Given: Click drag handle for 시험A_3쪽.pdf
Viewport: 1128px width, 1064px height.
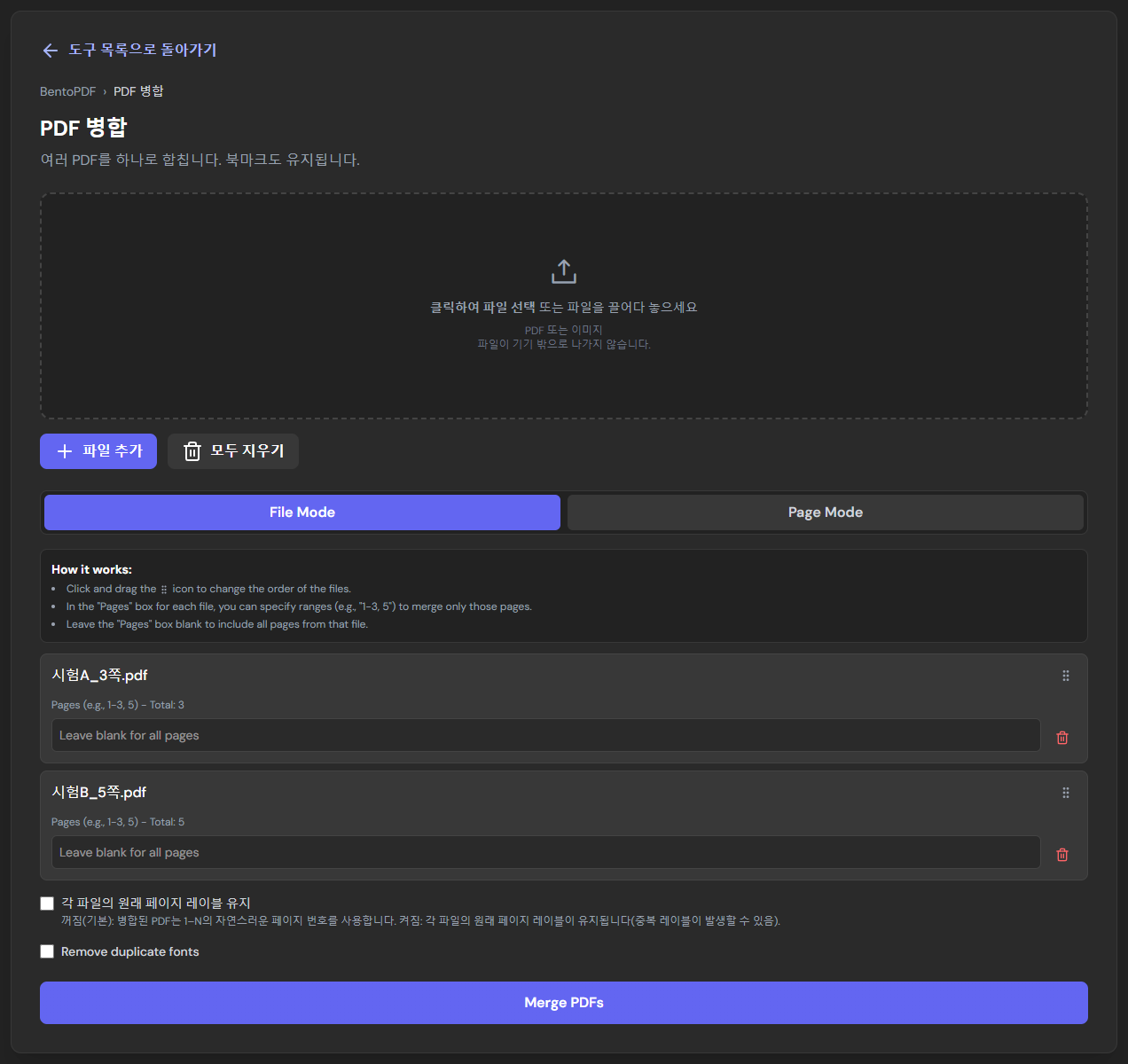Looking at the screenshot, I should [1066, 676].
